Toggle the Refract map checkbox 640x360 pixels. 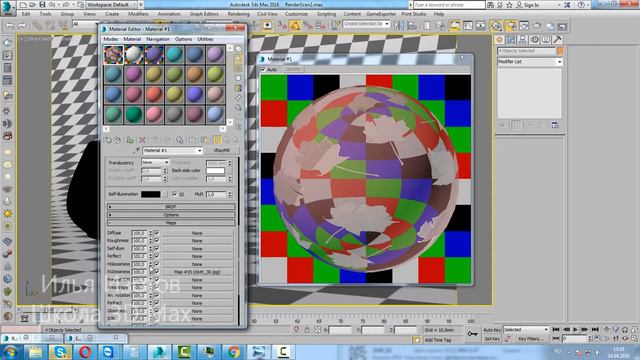157,303
